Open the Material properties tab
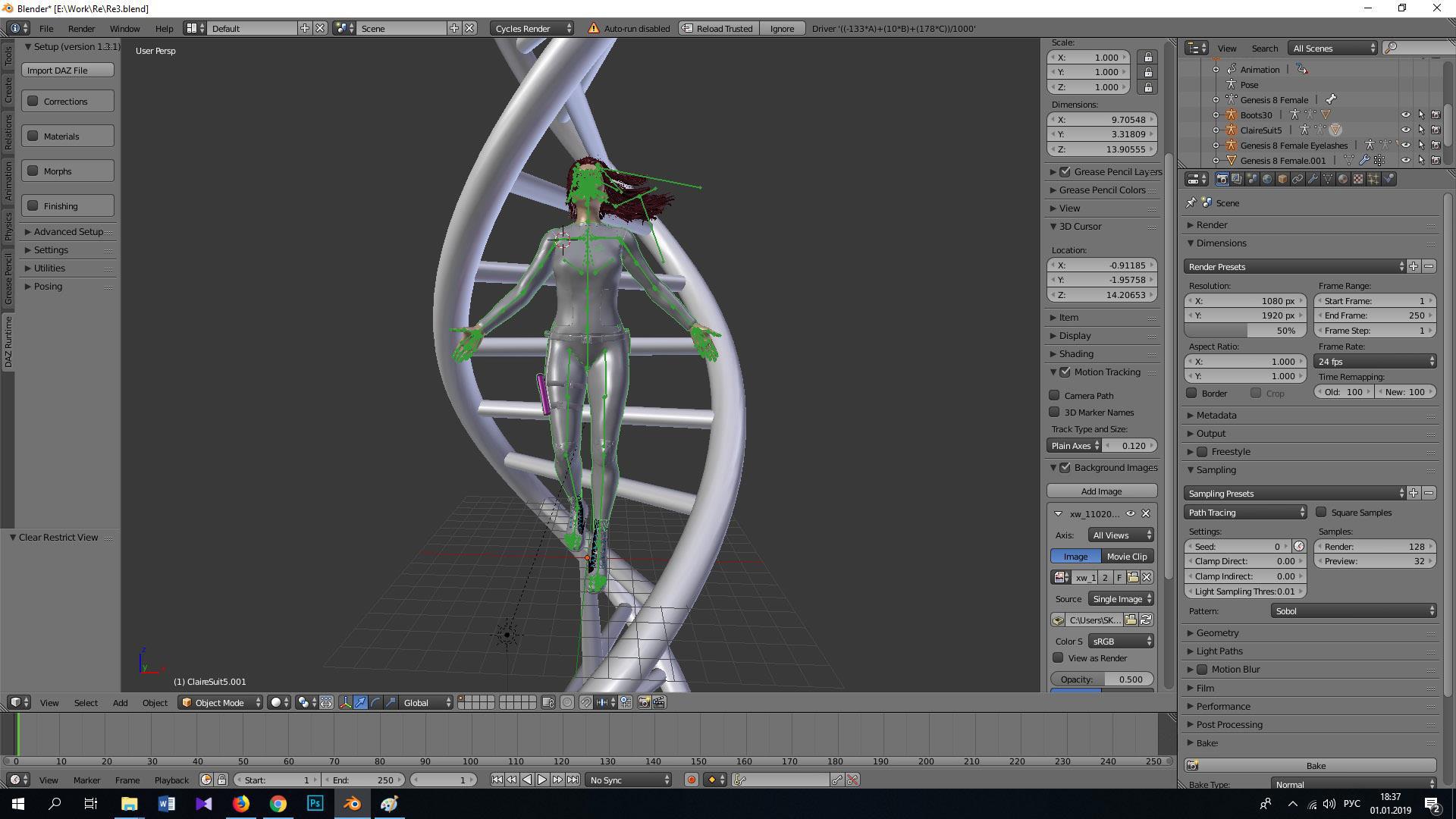 1343,179
